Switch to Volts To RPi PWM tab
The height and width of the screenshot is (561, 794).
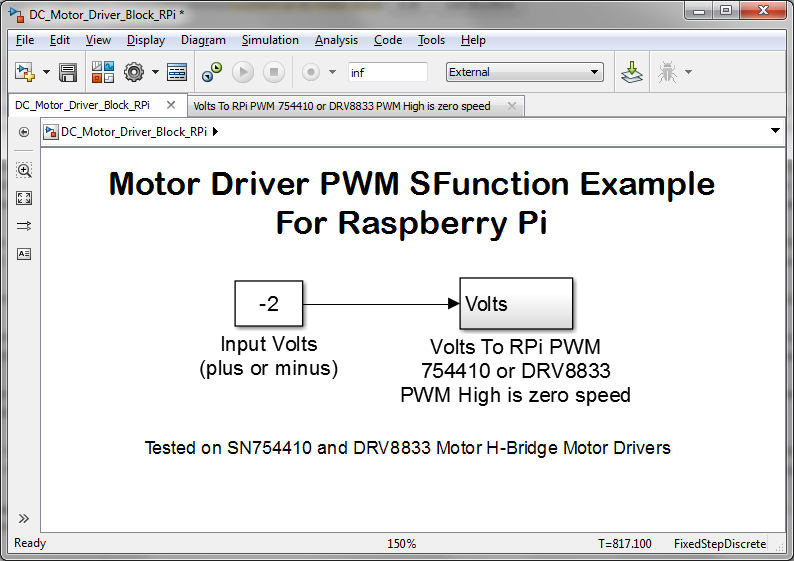point(343,105)
